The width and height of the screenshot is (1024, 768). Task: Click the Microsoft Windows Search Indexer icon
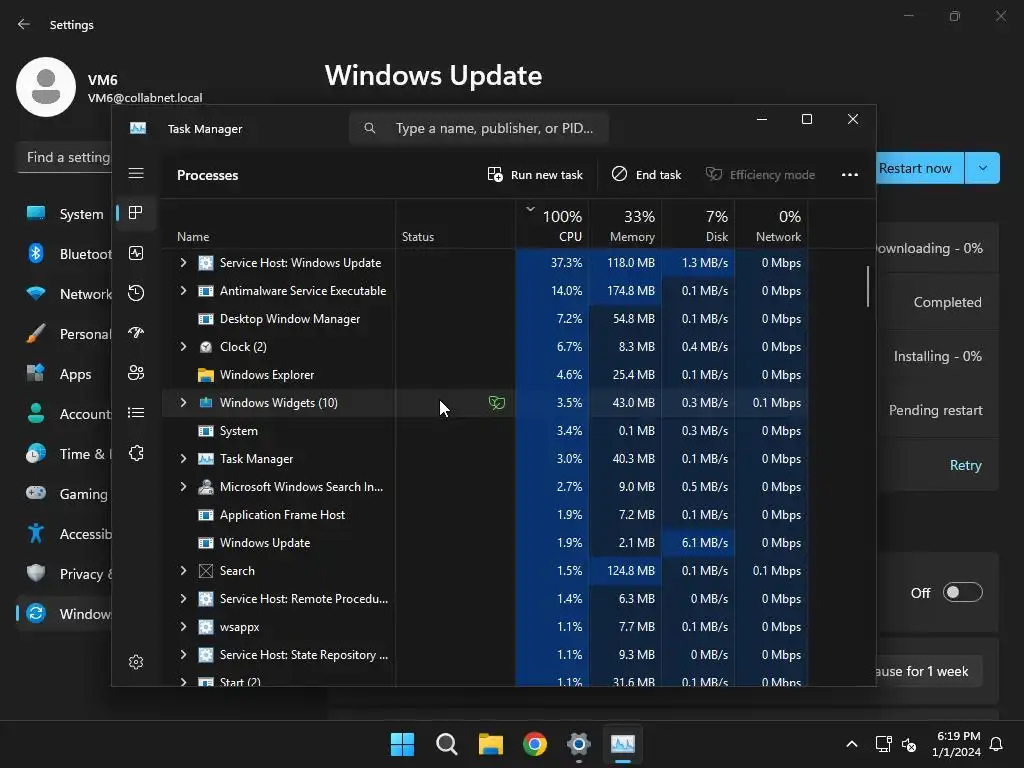206,487
